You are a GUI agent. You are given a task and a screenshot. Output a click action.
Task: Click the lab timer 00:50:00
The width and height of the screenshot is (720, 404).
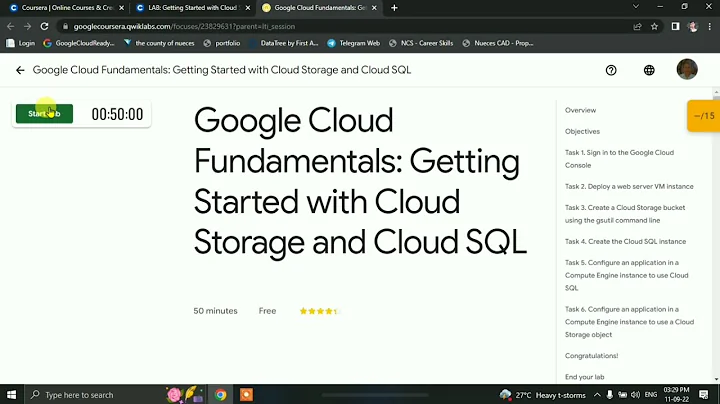117,114
